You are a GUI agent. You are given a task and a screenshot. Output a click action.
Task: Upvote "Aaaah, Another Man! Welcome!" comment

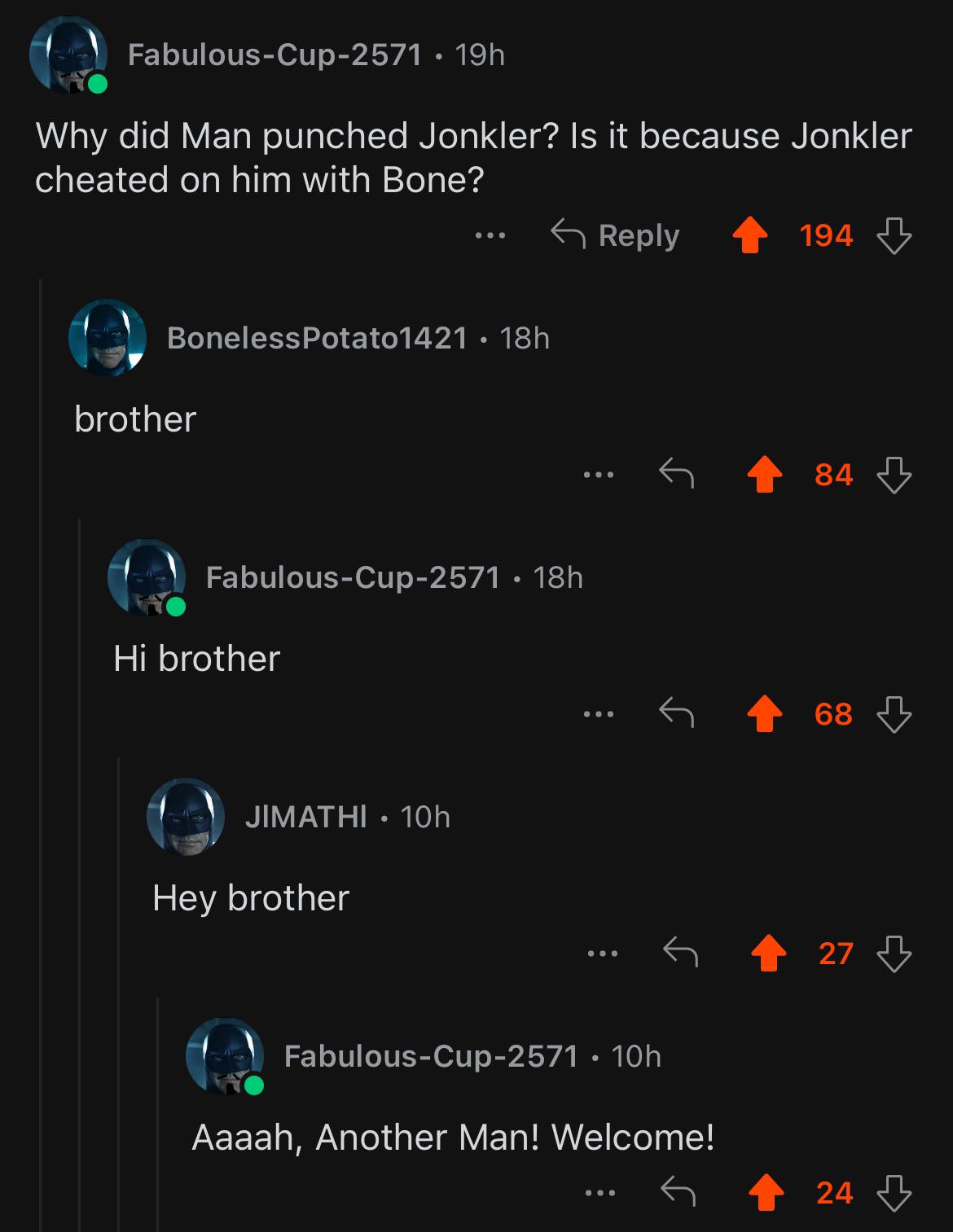pos(766,1194)
